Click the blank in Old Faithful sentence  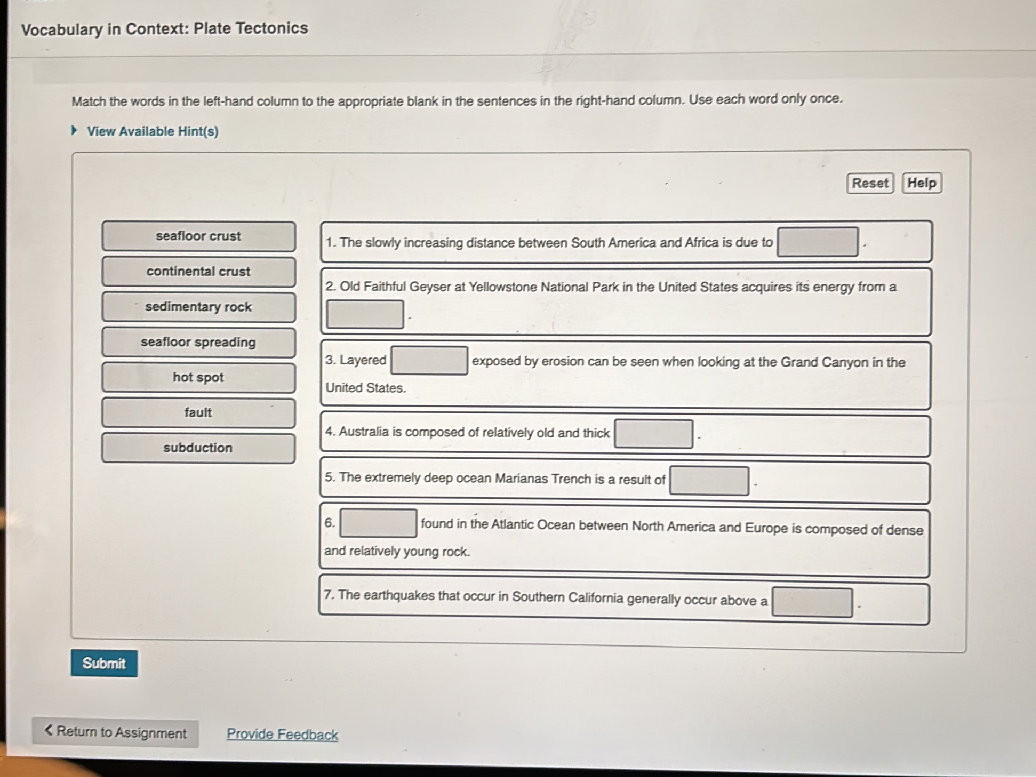pos(365,315)
